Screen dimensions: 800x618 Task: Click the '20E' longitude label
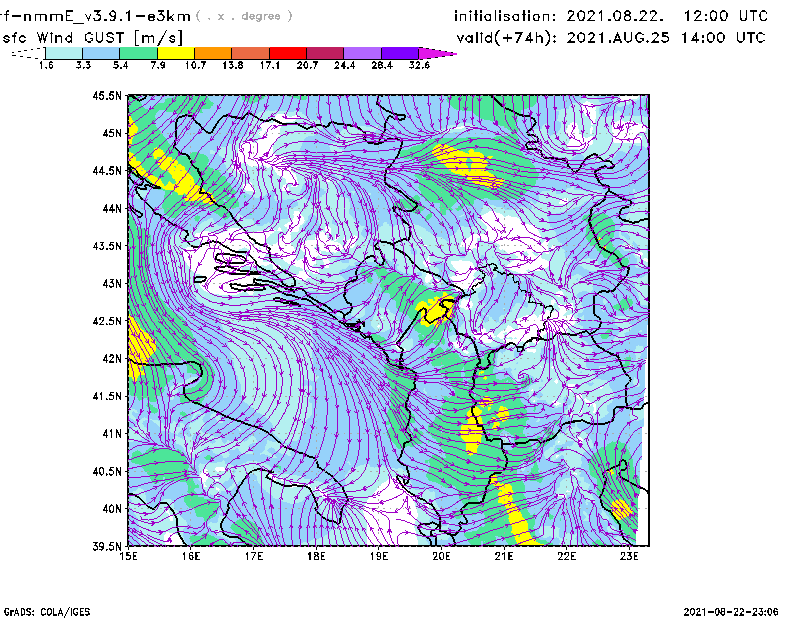point(441,556)
